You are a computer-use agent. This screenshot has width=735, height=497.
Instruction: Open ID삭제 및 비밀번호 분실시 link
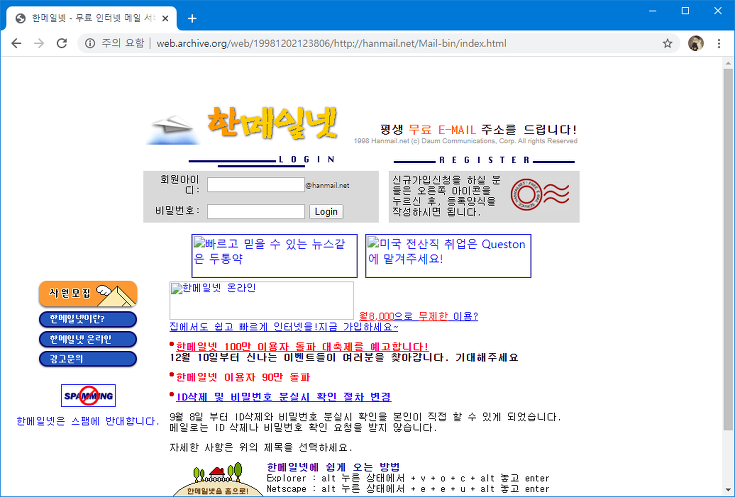(284, 397)
